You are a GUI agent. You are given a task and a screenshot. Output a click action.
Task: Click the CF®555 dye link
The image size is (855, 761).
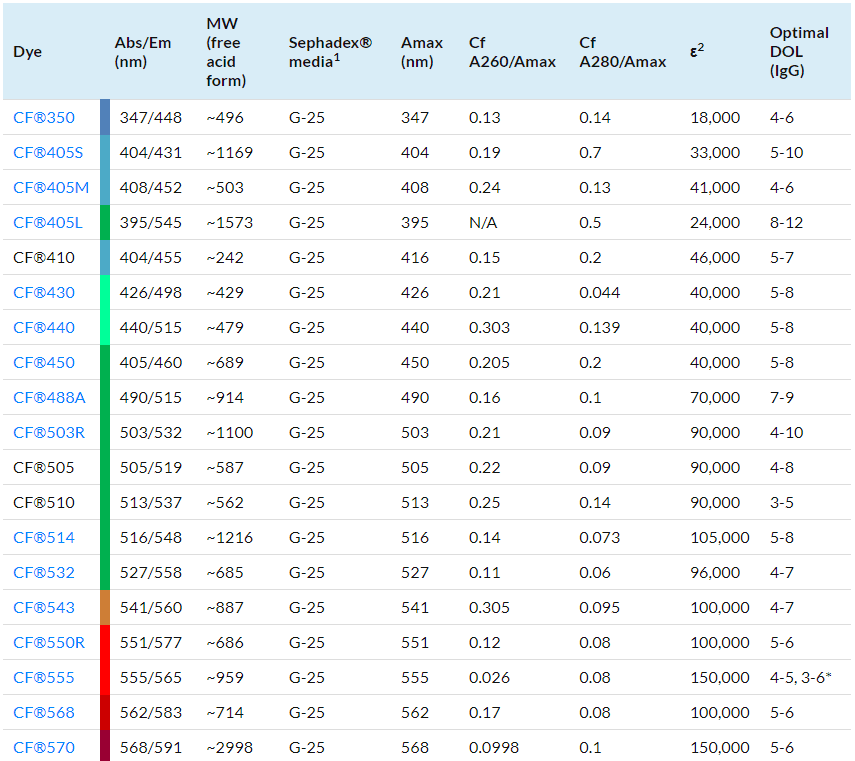pyautogui.click(x=43, y=678)
